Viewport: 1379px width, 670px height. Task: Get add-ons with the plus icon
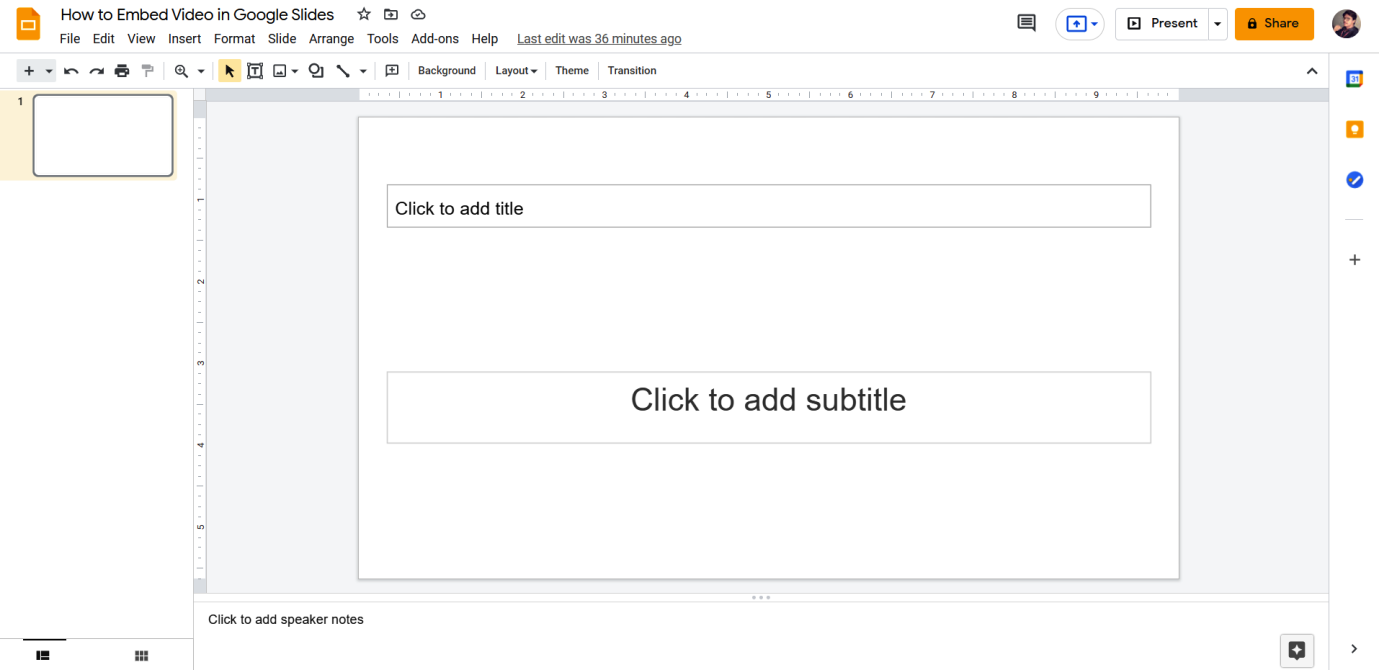coord(1354,260)
